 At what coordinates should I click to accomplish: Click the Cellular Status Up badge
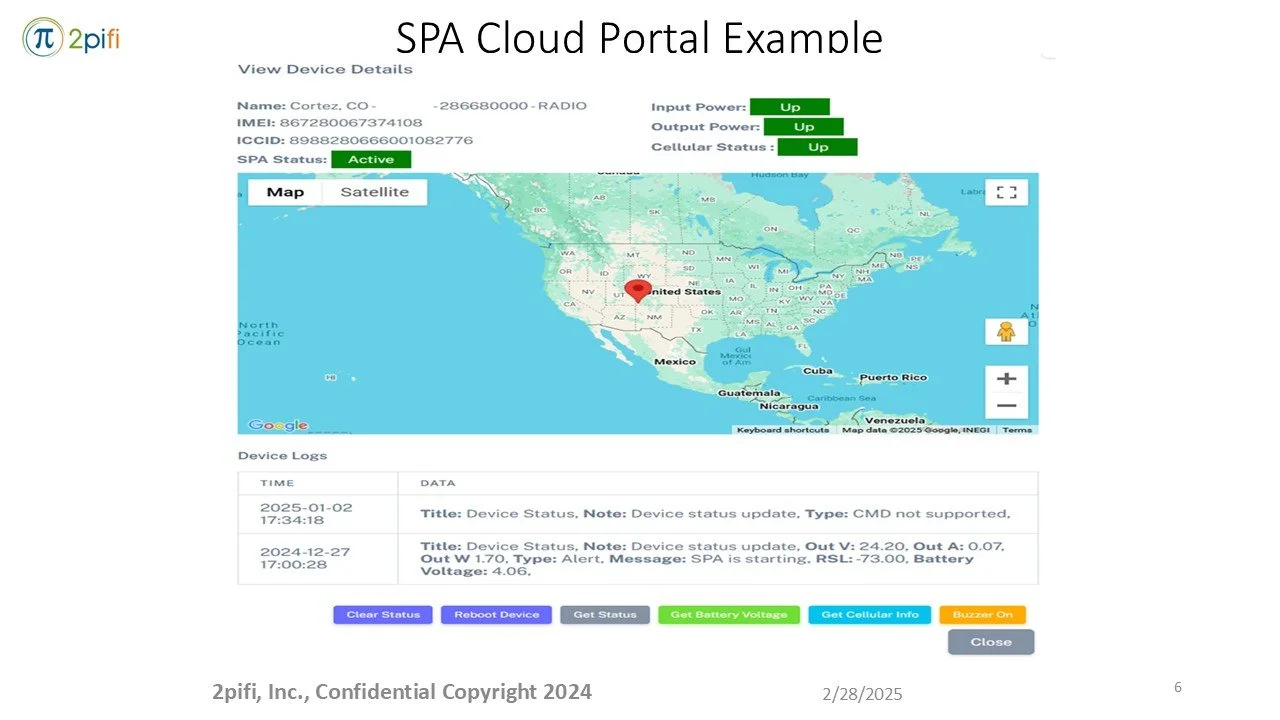pyautogui.click(x=818, y=147)
